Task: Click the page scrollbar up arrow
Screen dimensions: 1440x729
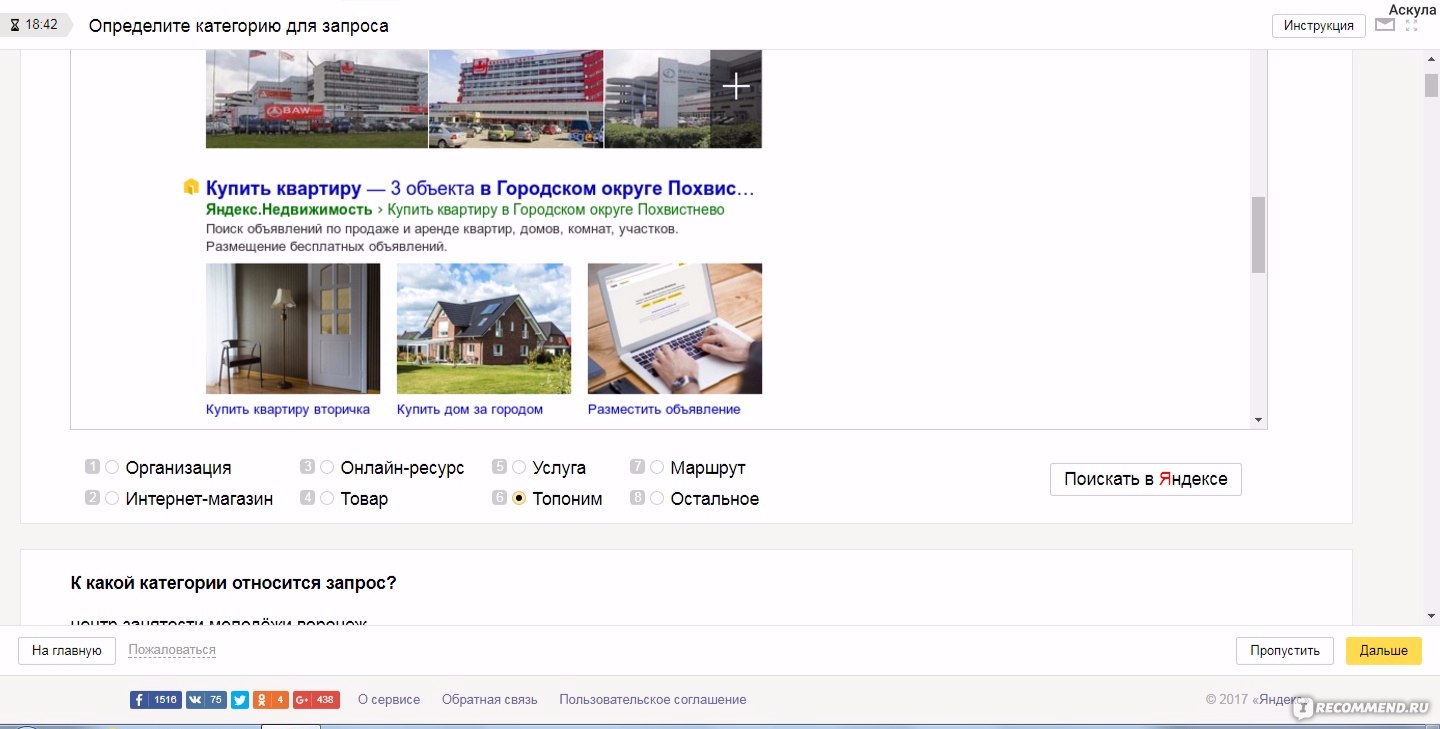Action: [1431, 59]
